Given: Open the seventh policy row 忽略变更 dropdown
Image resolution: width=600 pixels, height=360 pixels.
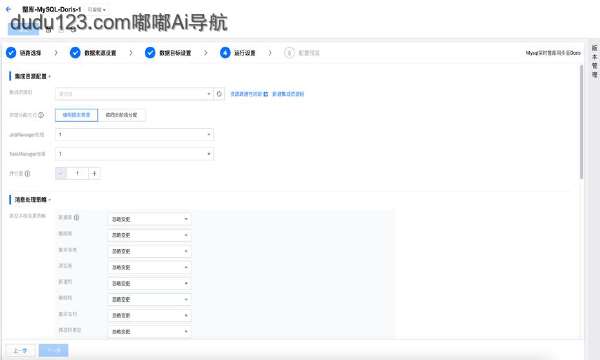Looking at the screenshot, I should pos(149,316).
